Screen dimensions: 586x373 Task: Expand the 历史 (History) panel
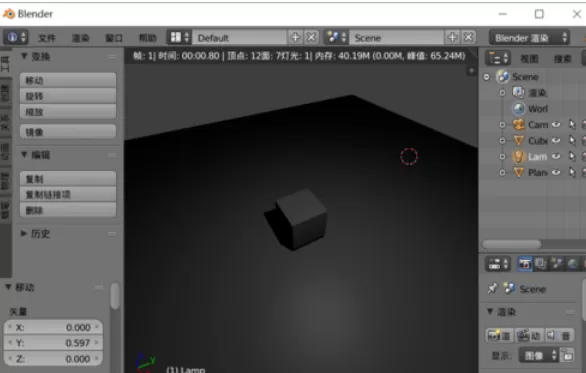coord(24,234)
